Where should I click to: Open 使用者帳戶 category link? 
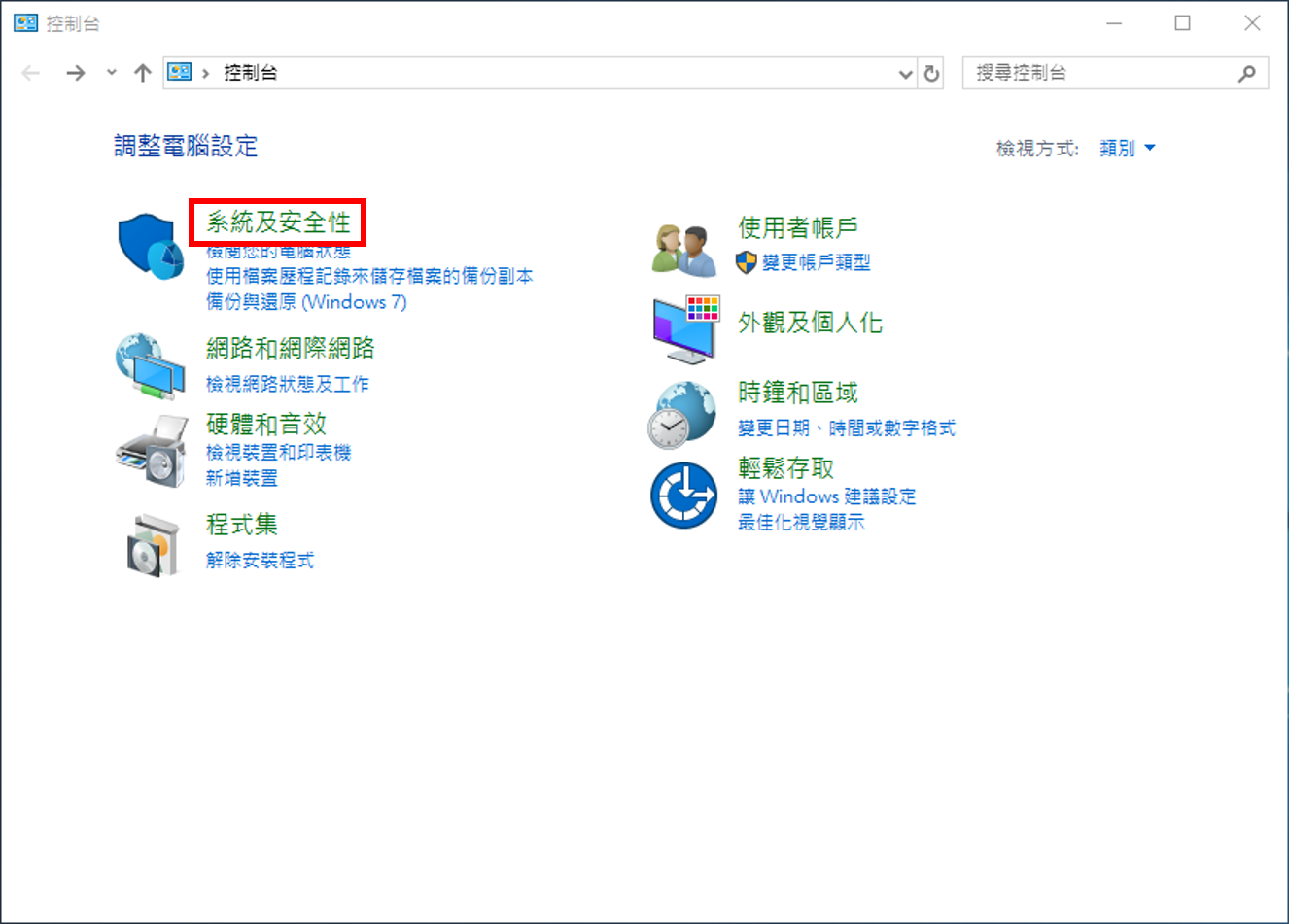[x=798, y=227]
